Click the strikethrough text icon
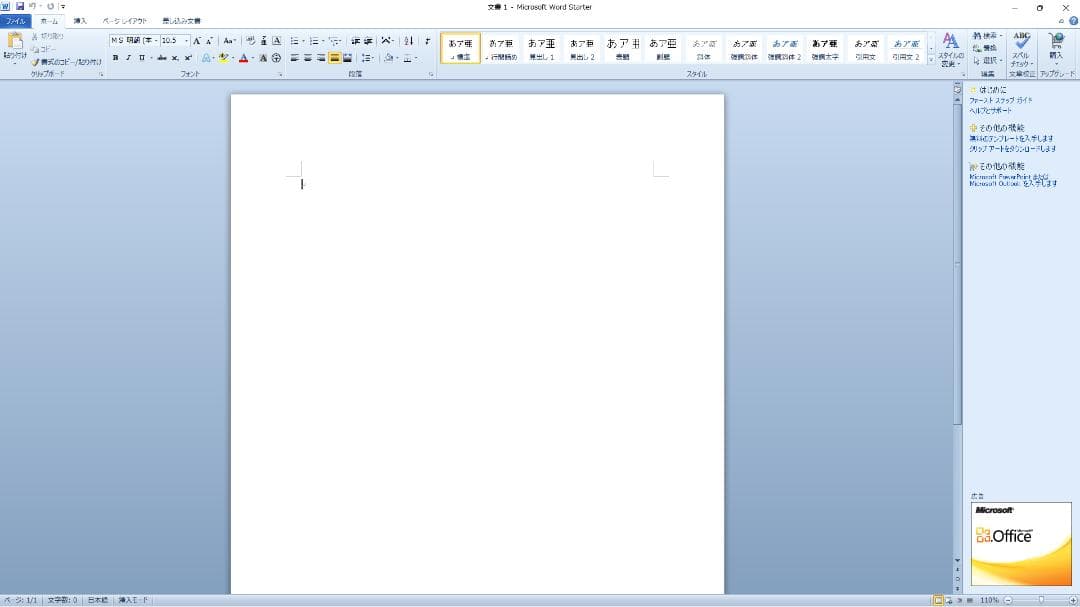 160,58
